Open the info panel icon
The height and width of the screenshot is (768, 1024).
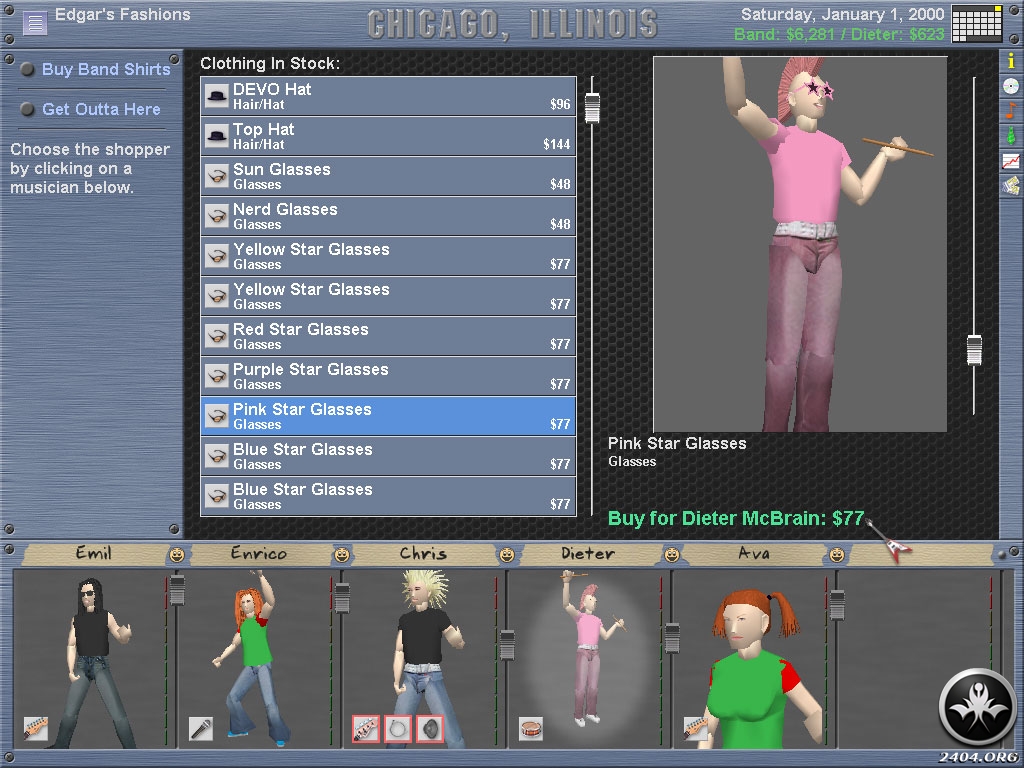(1011, 61)
